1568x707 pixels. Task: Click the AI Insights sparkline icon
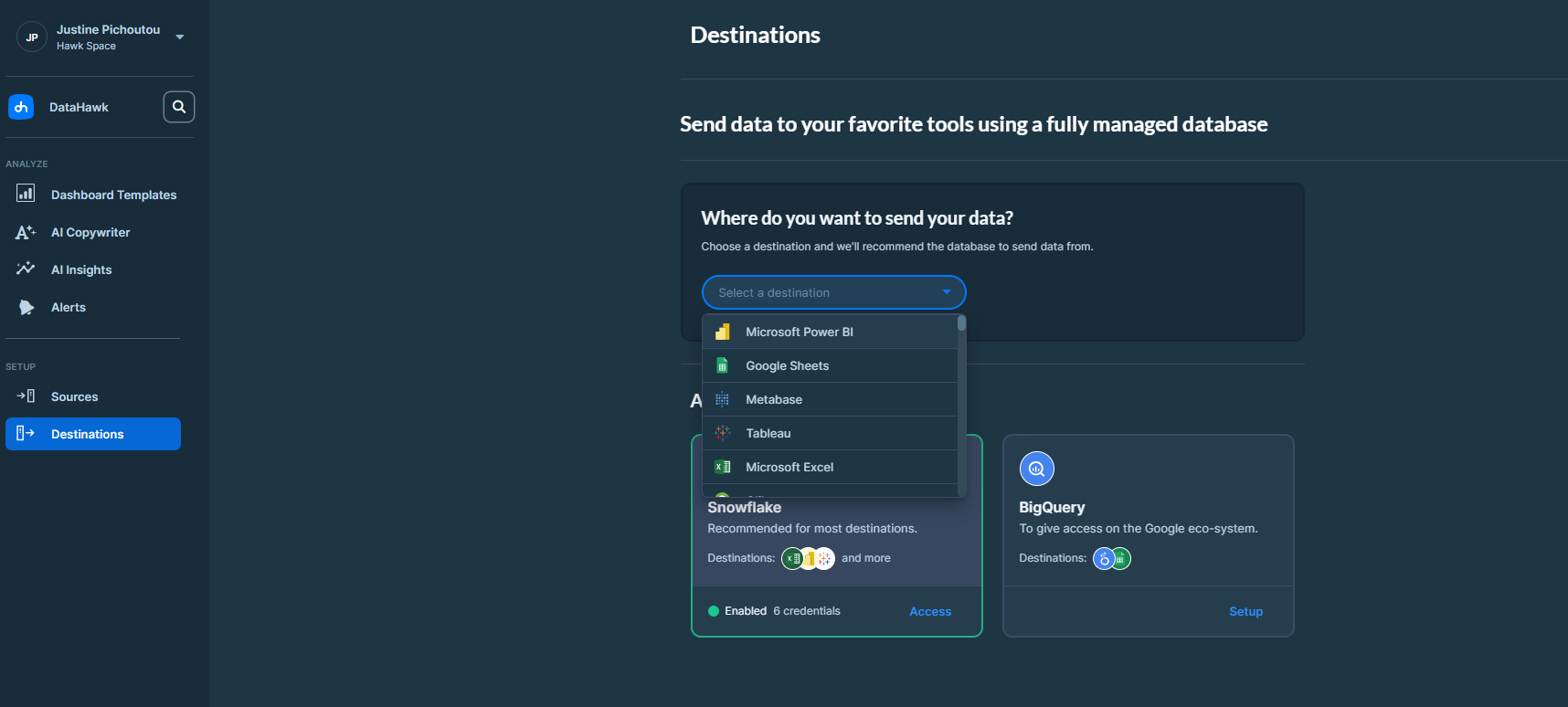[26, 269]
